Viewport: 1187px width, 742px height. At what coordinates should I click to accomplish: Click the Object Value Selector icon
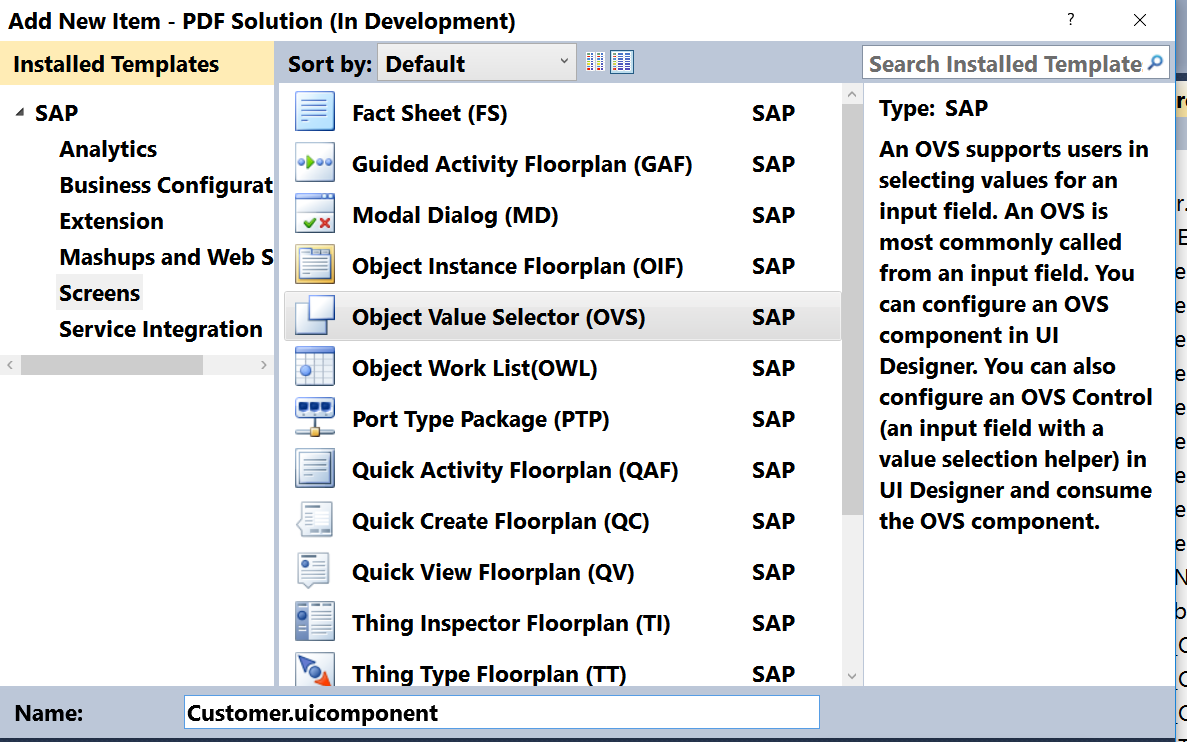(x=314, y=316)
